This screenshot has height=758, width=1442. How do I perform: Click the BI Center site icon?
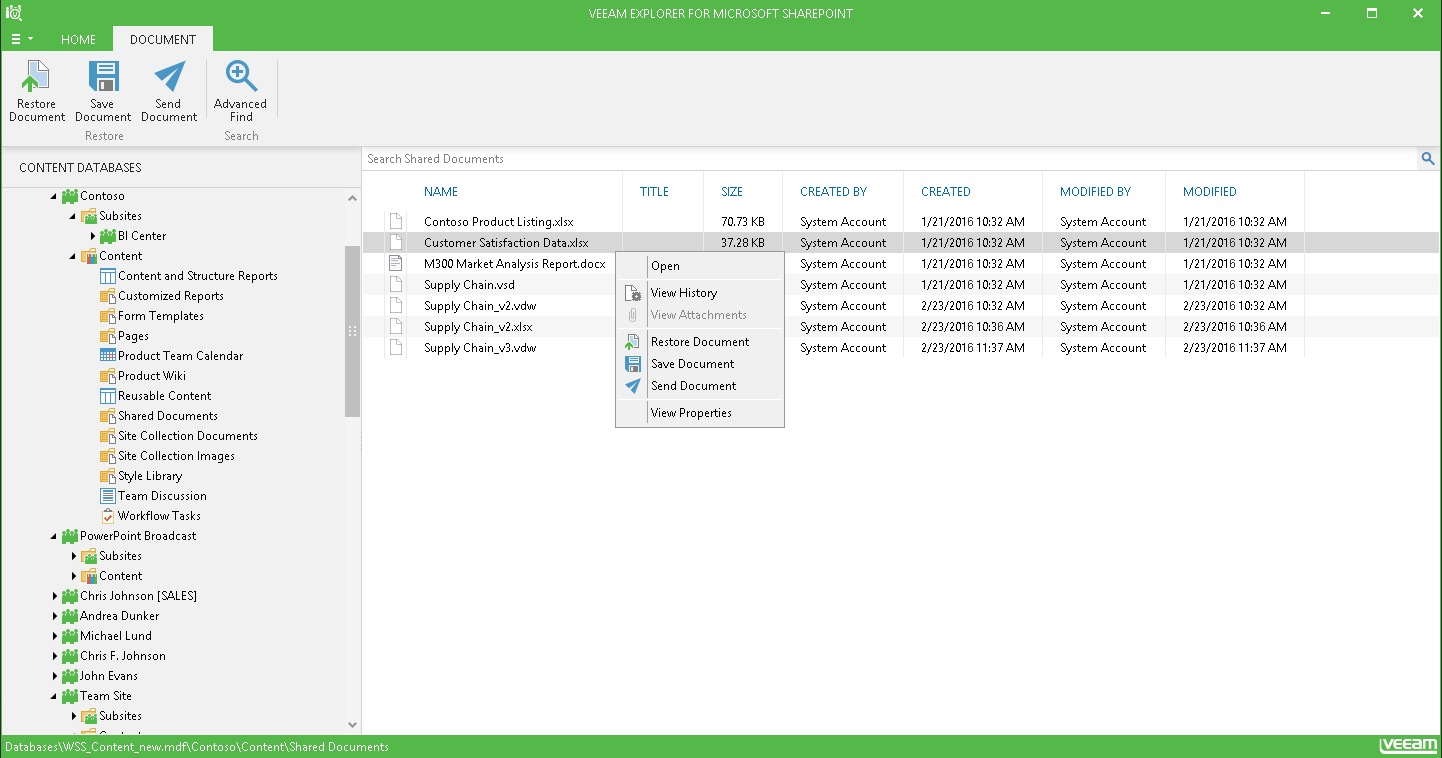click(x=108, y=236)
